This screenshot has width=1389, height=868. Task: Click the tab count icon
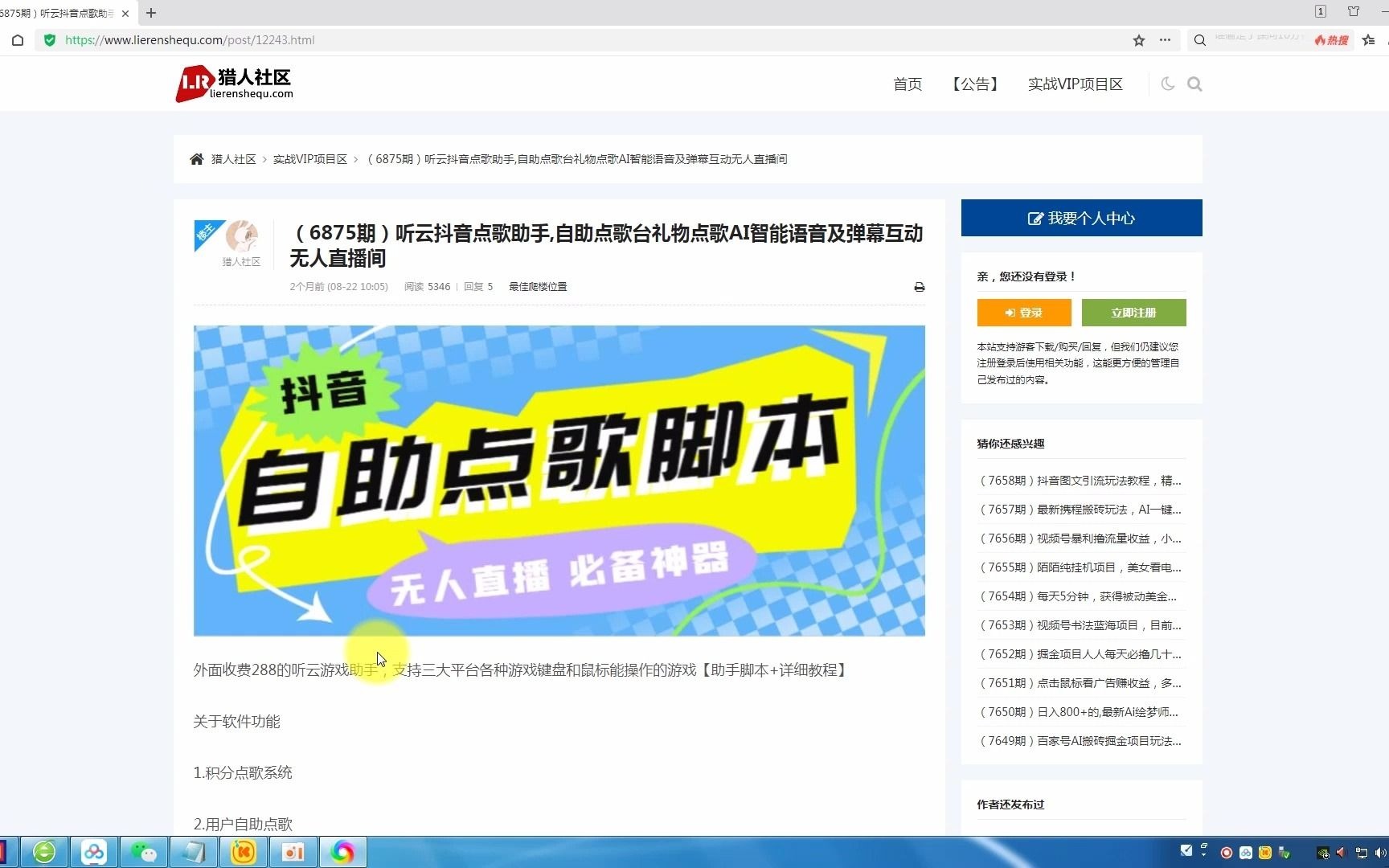click(1321, 11)
